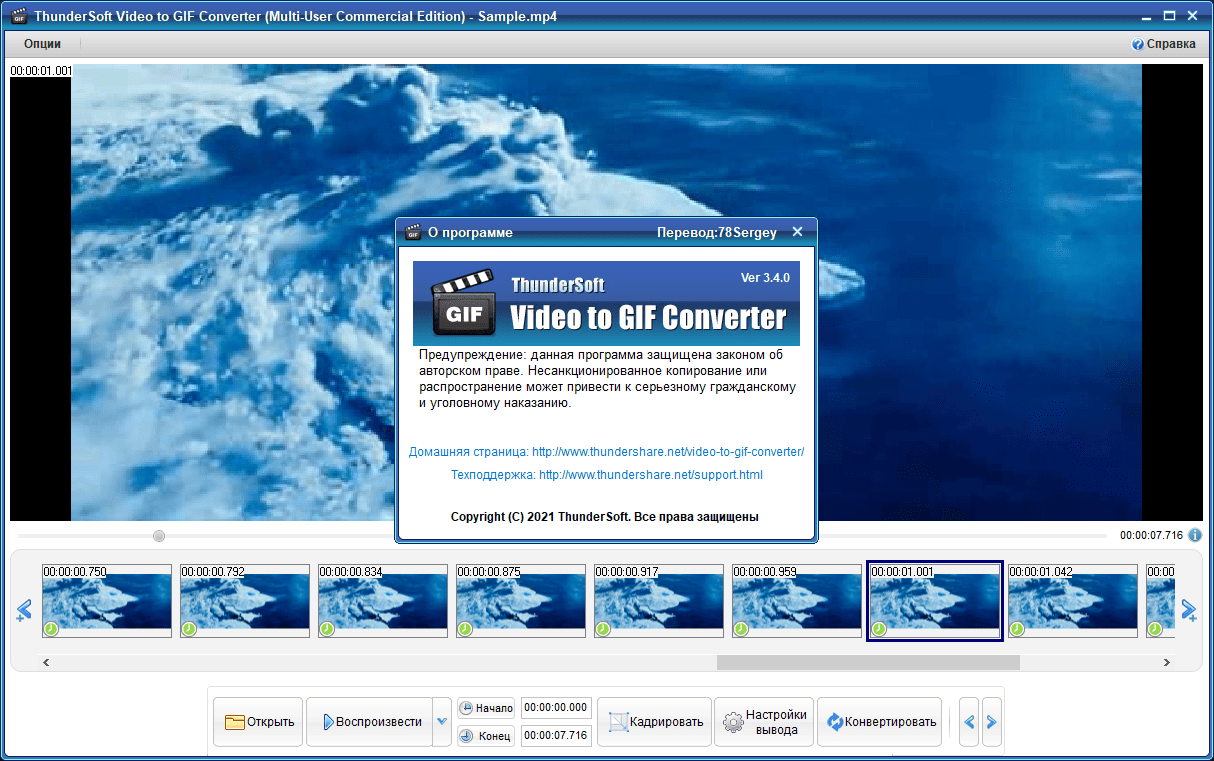1214x761 pixels.
Task: Click green clock icon on frame 00:00:00.917
Action: coord(603,629)
